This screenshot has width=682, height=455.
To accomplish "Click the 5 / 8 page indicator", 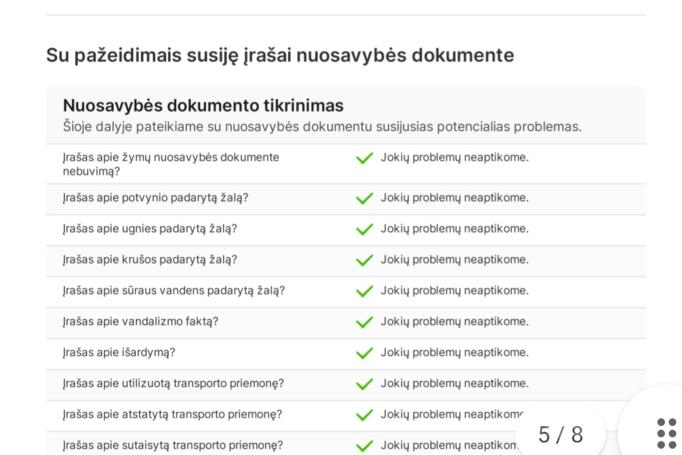I will [560, 434].
